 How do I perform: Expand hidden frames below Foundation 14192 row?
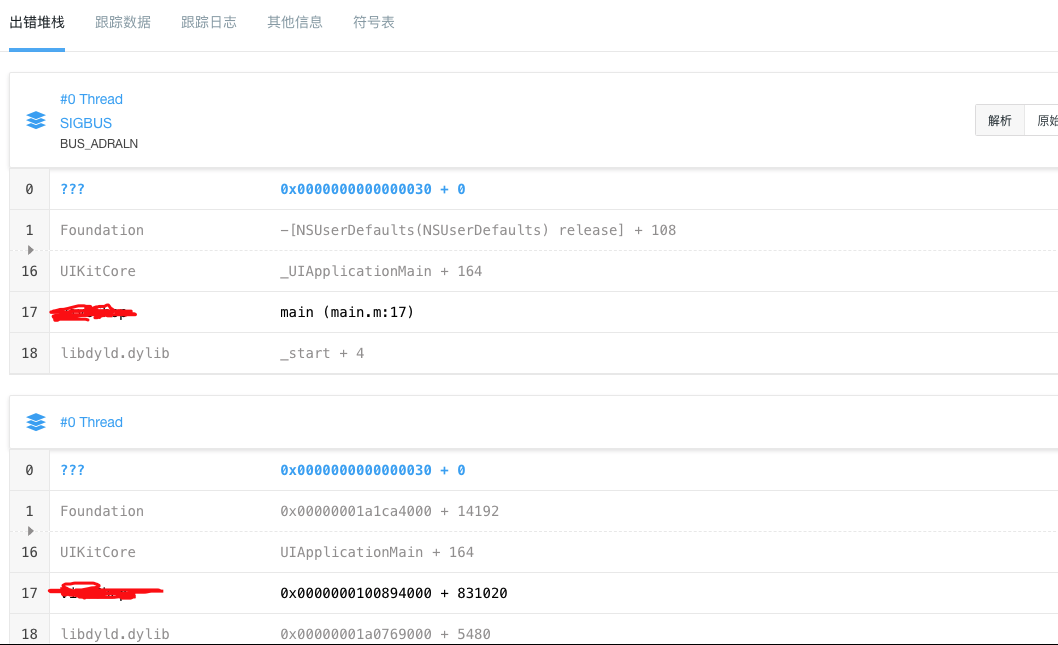point(30,531)
